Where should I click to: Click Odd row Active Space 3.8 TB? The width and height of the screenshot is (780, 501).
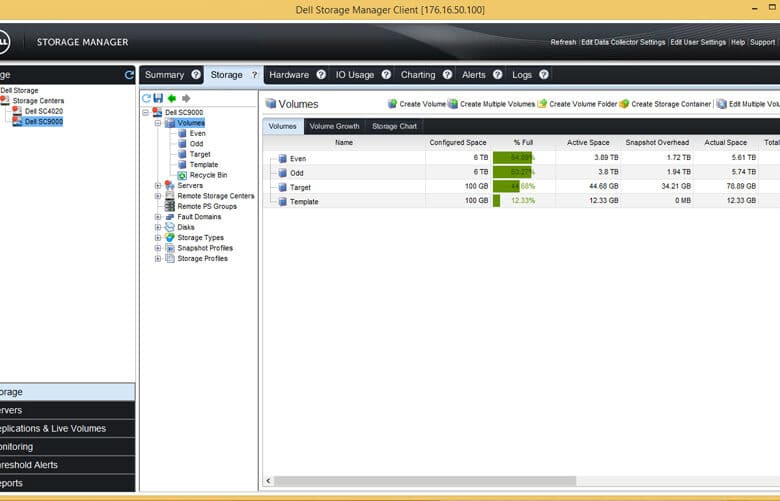pyautogui.click(x=608, y=172)
